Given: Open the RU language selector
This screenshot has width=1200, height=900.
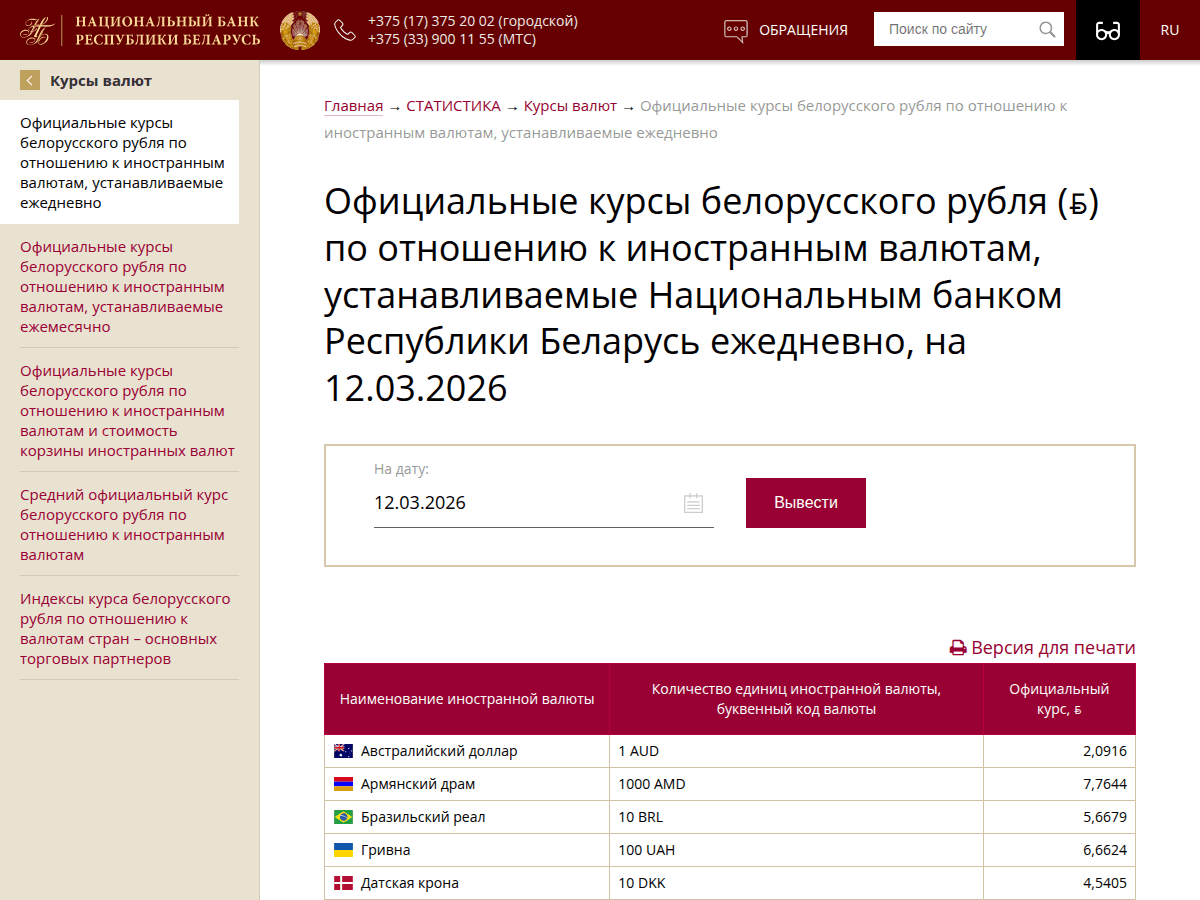Looking at the screenshot, I should point(1170,30).
